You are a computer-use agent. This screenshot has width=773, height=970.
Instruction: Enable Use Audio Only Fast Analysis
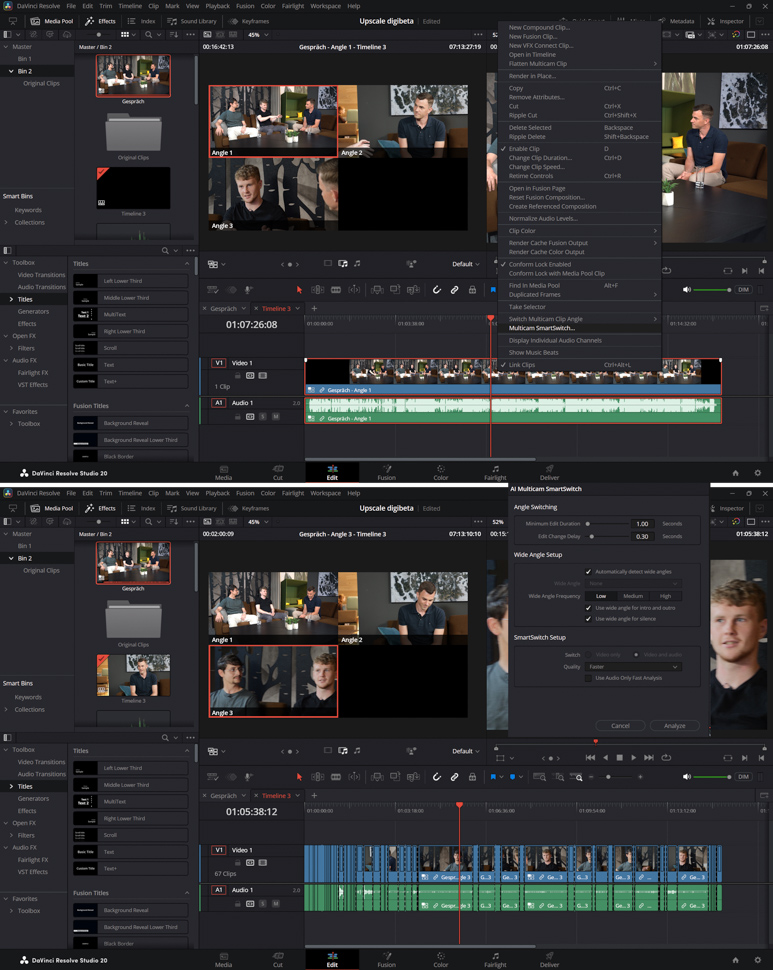pos(588,678)
